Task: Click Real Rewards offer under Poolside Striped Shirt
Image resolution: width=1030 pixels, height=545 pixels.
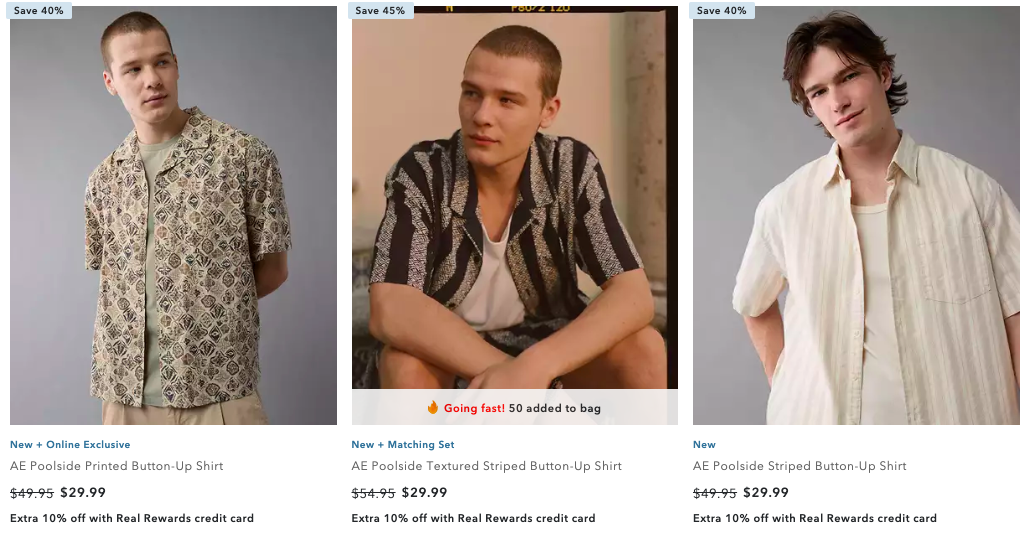Action: tap(814, 519)
